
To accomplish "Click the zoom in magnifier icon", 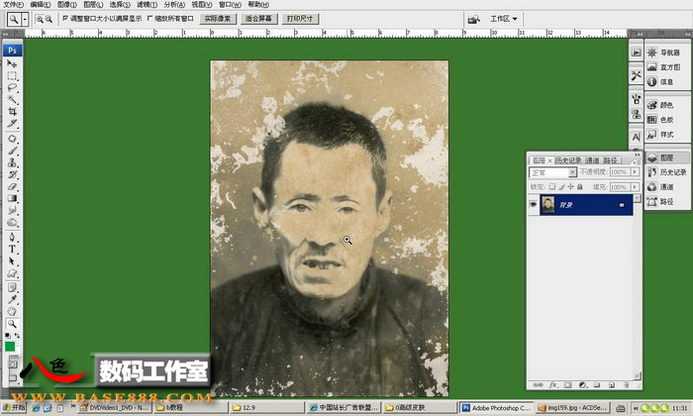I will coord(40,19).
